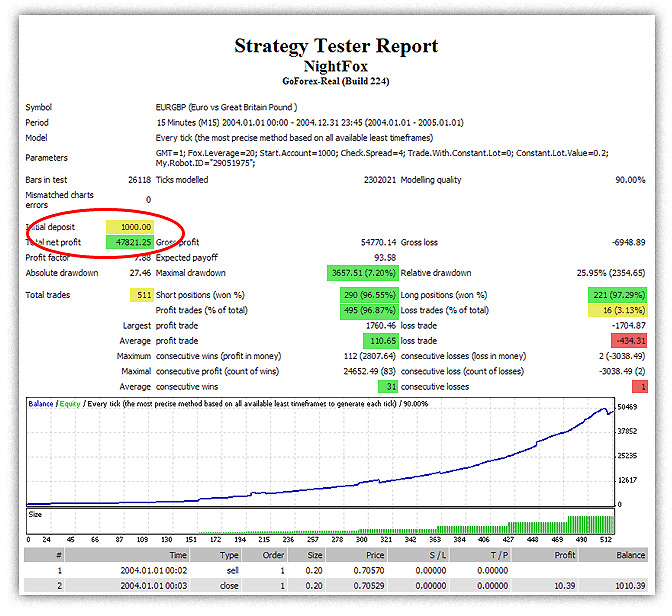The image size is (672, 616).
Task: Select the 'EURGBP (Euro vs Great Britain Pound)' symbol value
Action: pos(226,107)
